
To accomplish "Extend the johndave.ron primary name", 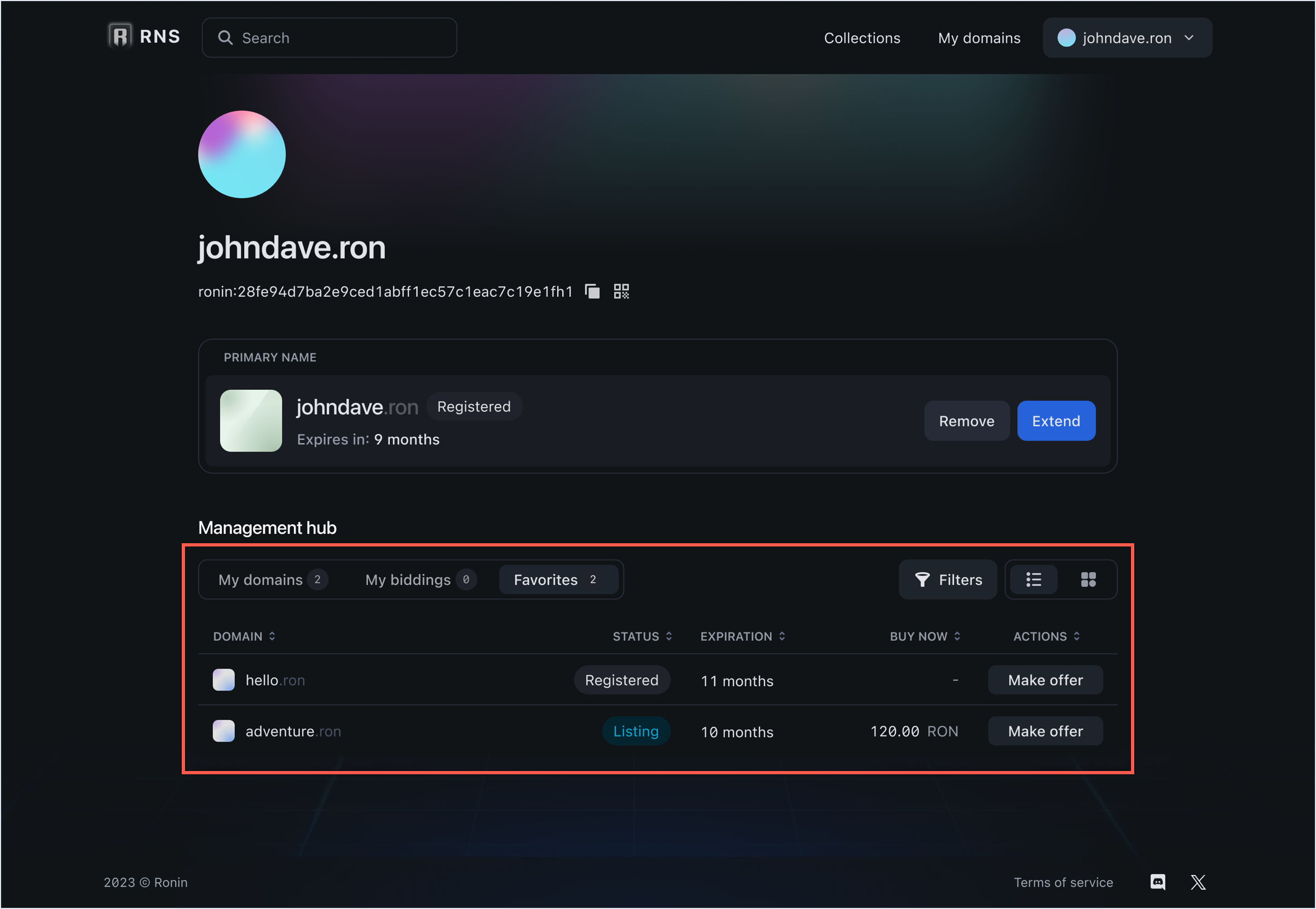I will pos(1056,421).
